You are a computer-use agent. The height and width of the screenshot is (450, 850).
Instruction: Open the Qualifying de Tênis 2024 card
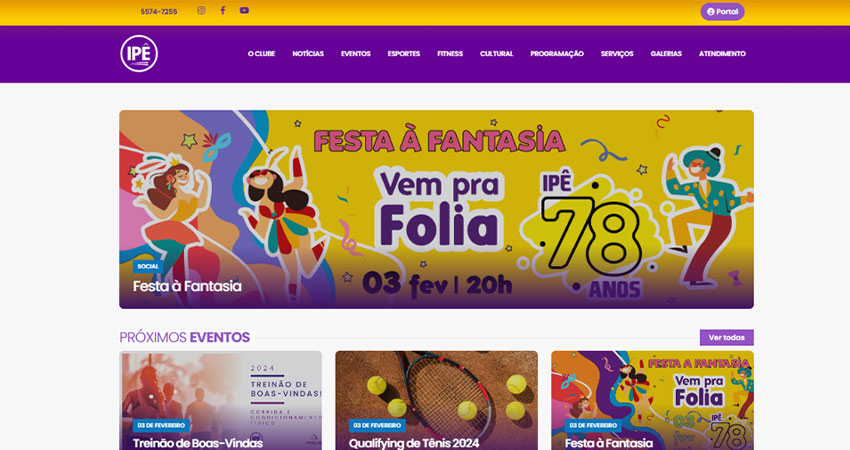point(436,400)
